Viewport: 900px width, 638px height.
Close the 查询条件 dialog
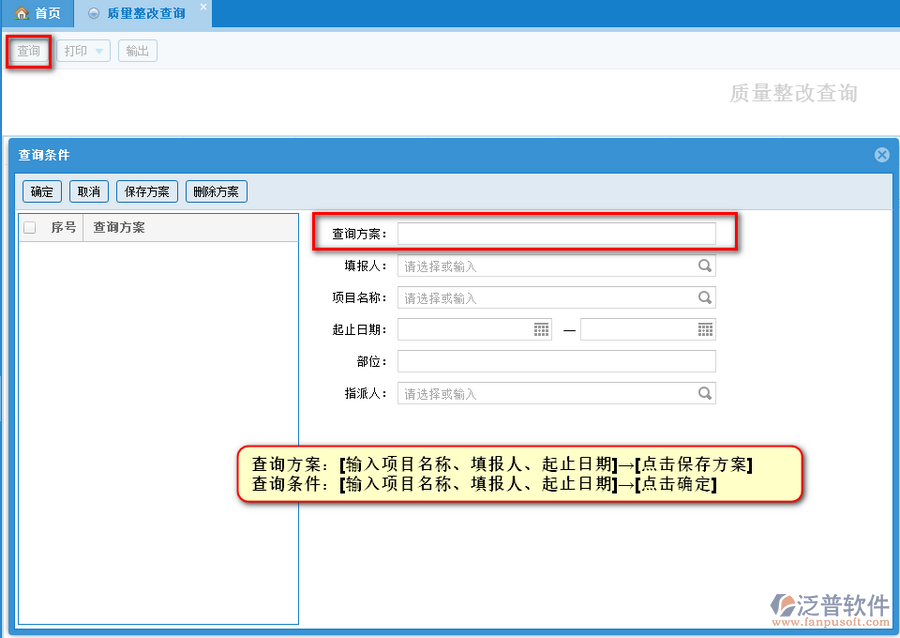click(x=882, y=154)
